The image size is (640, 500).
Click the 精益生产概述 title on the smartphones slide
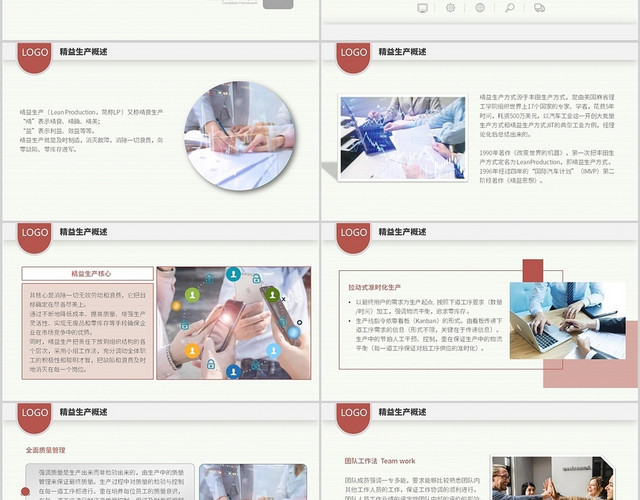(83, 232)
